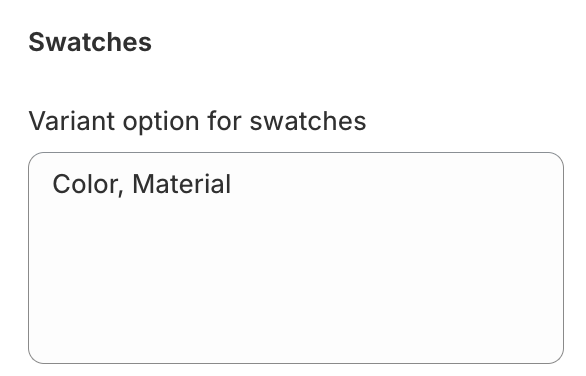
Task: Place cursor on the word "Material" in field
Action: coord(182,184)
